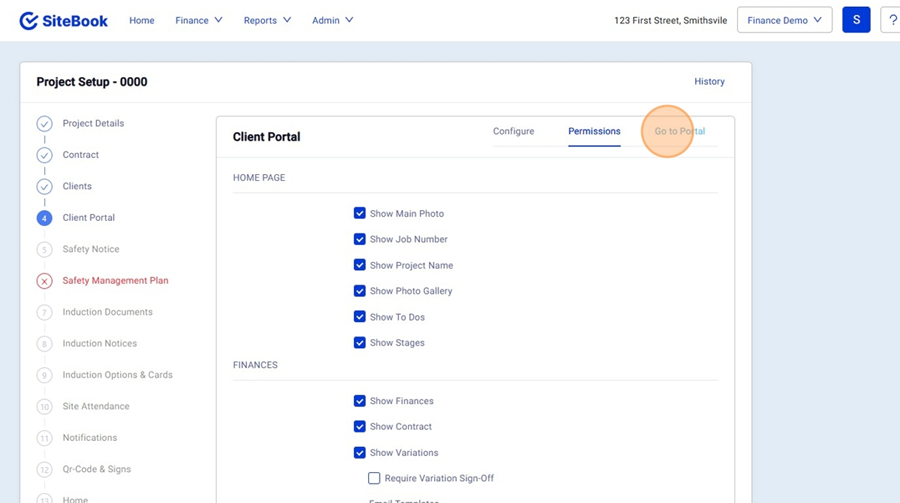The image size is (900, 503).
Task: Open the Finance Demo account dropdown
Action: coord(784,20)
